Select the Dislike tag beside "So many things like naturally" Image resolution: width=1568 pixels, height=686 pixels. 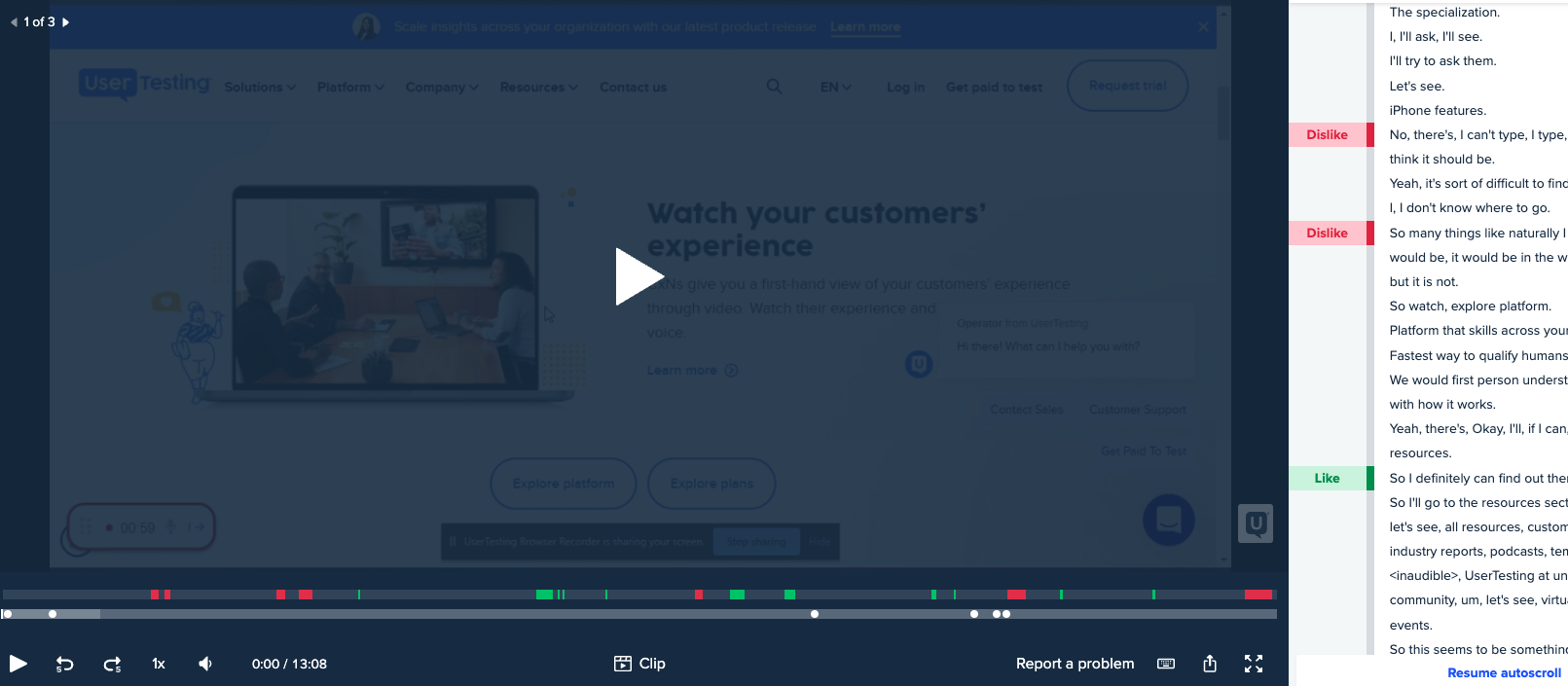click(1328, 234)
